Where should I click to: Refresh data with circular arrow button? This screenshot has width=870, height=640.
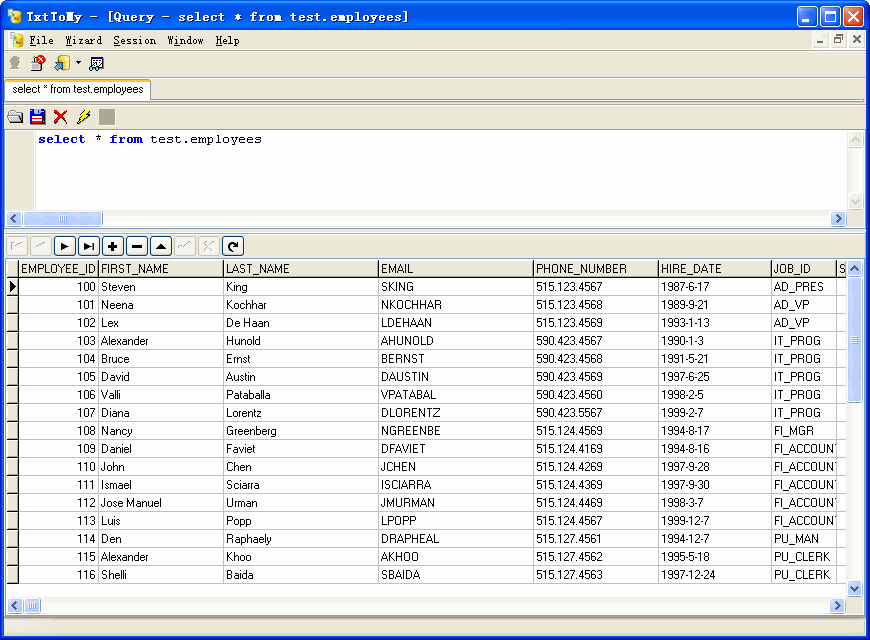(x=233, y=246)
